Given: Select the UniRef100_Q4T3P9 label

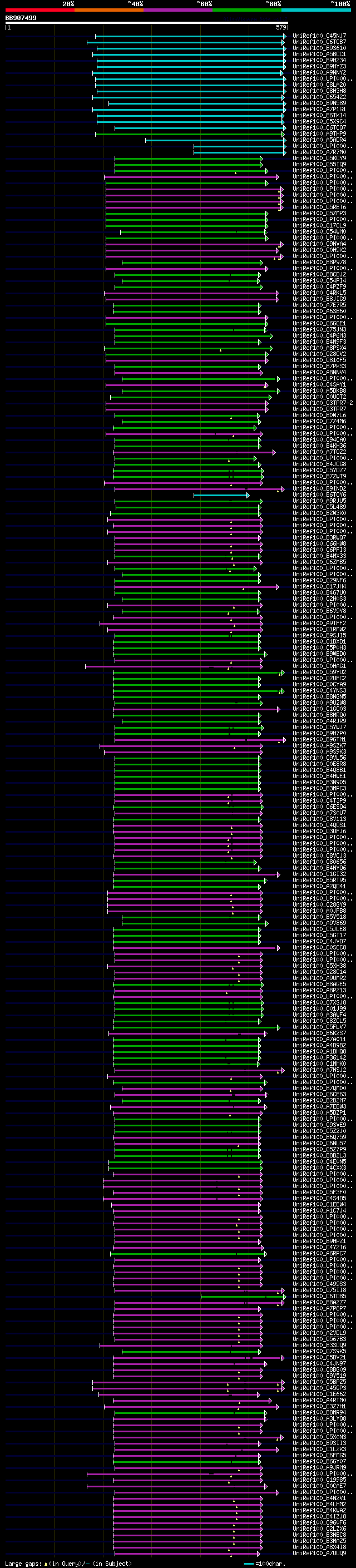Looking at the screenshot, I should (x=319, y=800).
